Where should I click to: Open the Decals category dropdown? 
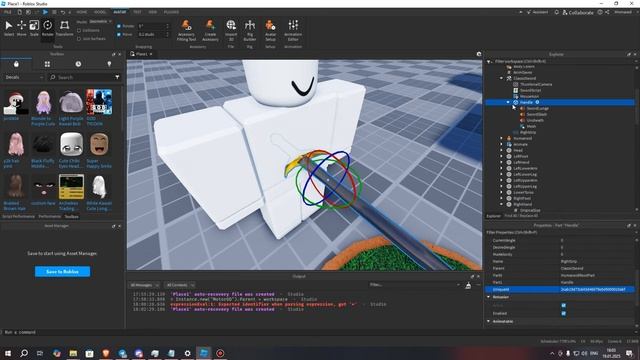click(24, 77)
